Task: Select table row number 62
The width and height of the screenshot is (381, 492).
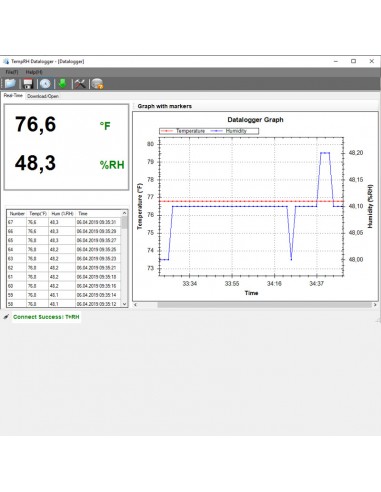Action: [x=64, y=268]
